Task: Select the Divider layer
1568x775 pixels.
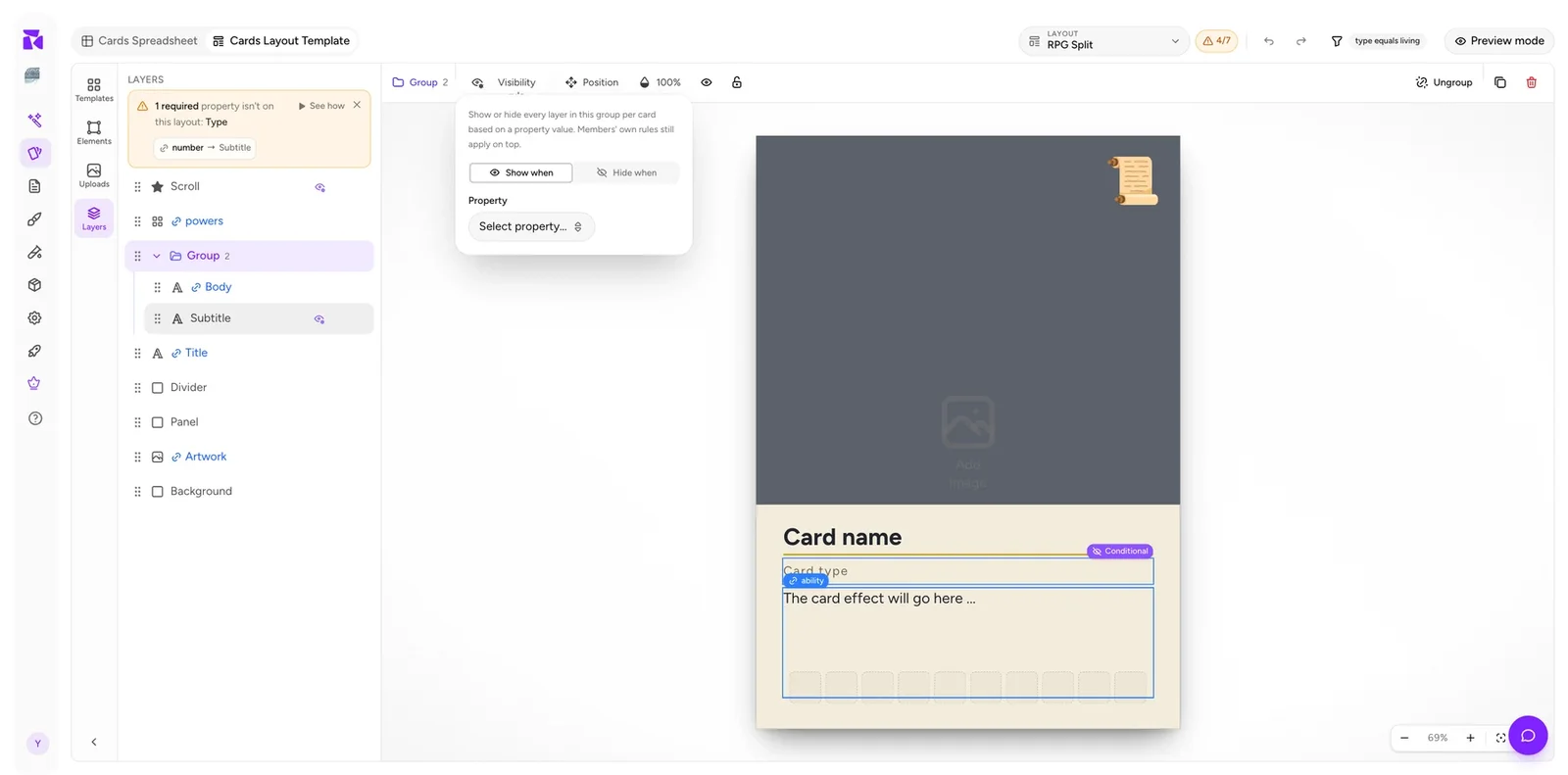Action: tap(251, 388)
